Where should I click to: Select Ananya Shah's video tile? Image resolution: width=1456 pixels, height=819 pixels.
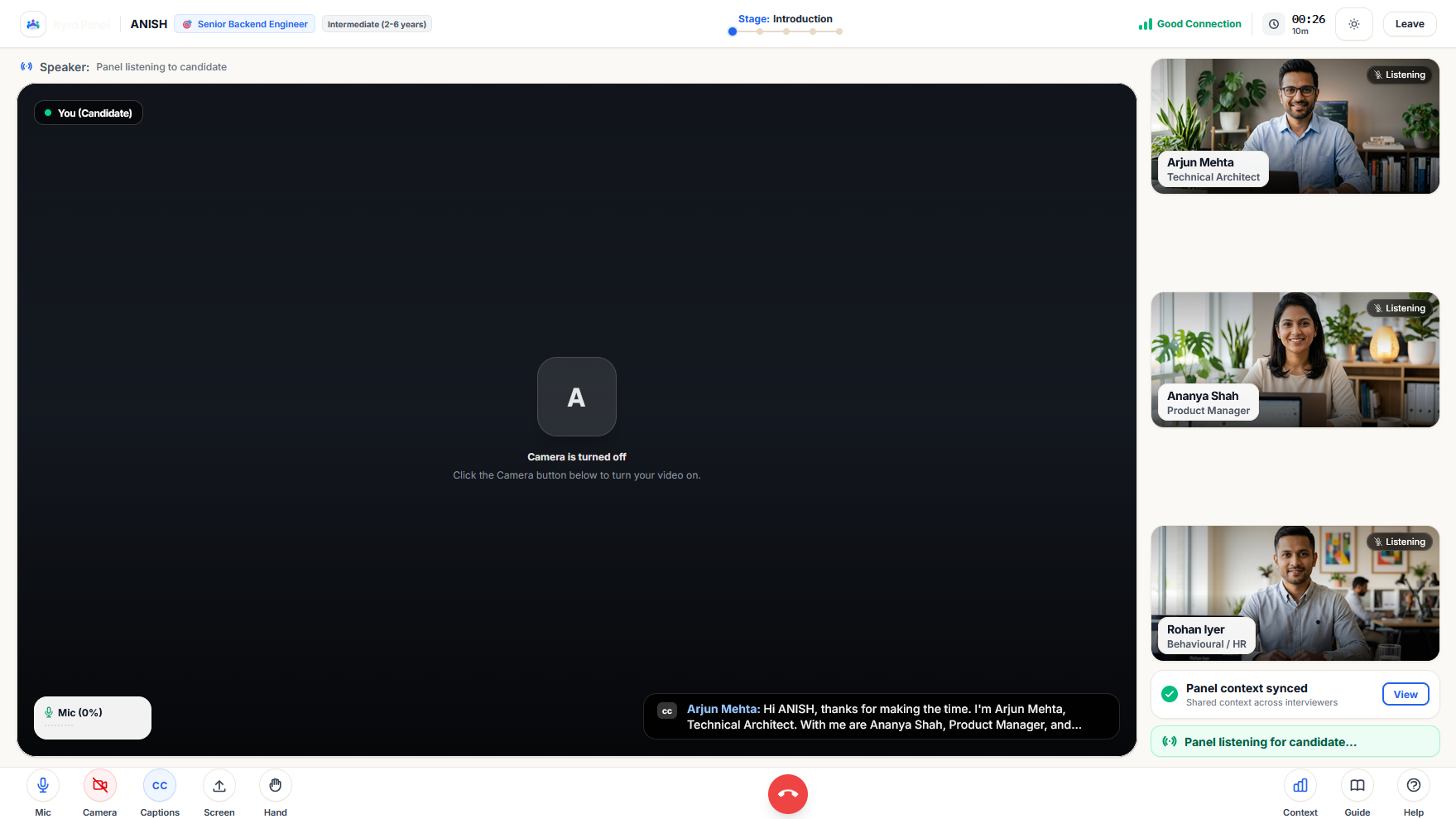[x=1295, y=359]
